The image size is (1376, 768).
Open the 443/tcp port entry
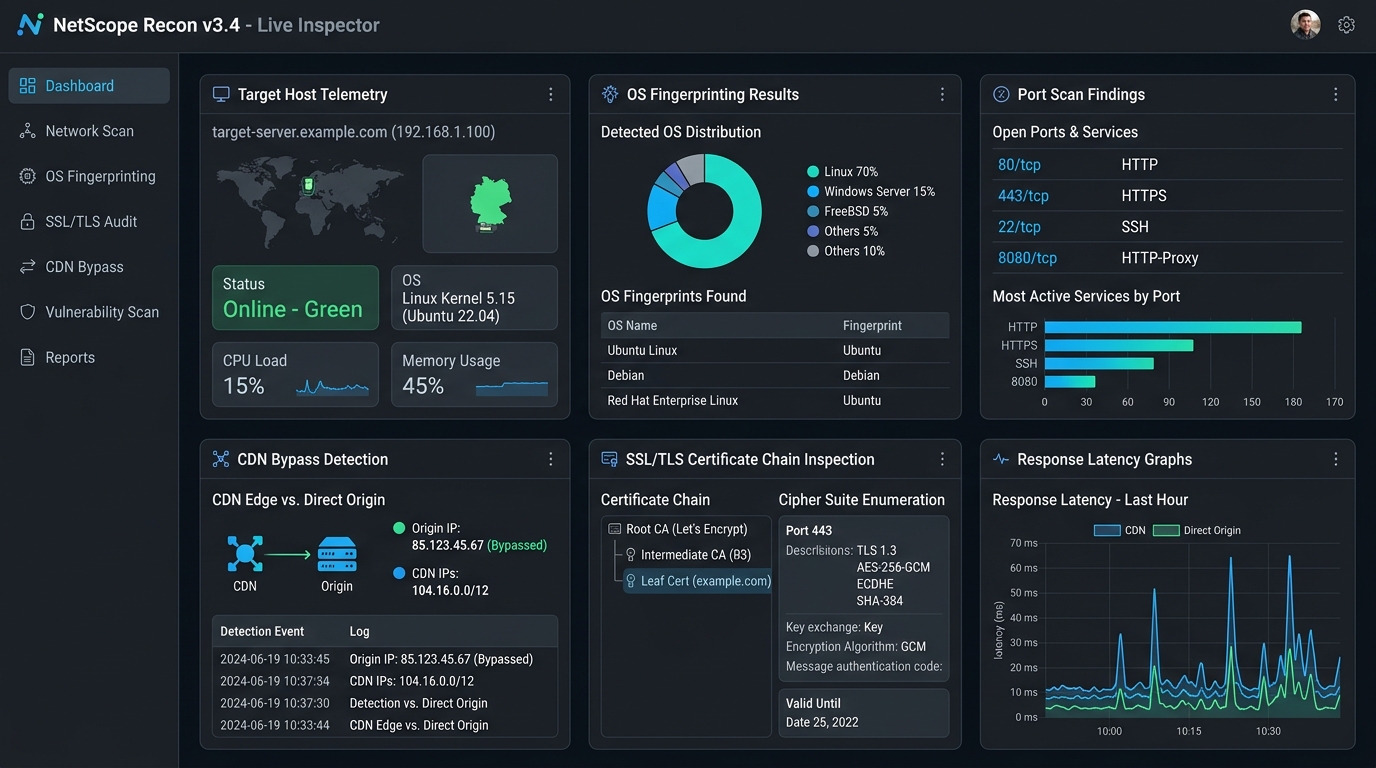[x=1023, y=196]
